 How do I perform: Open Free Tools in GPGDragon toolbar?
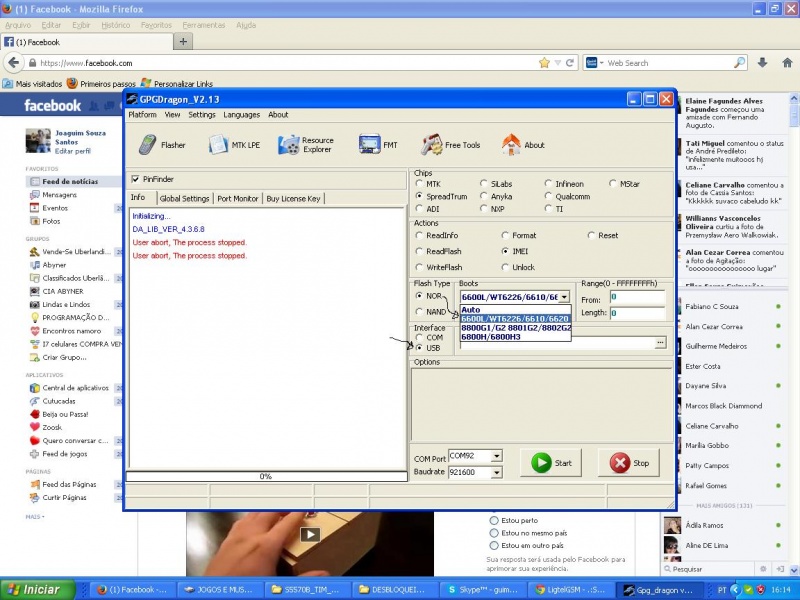(x=451, y=145)
